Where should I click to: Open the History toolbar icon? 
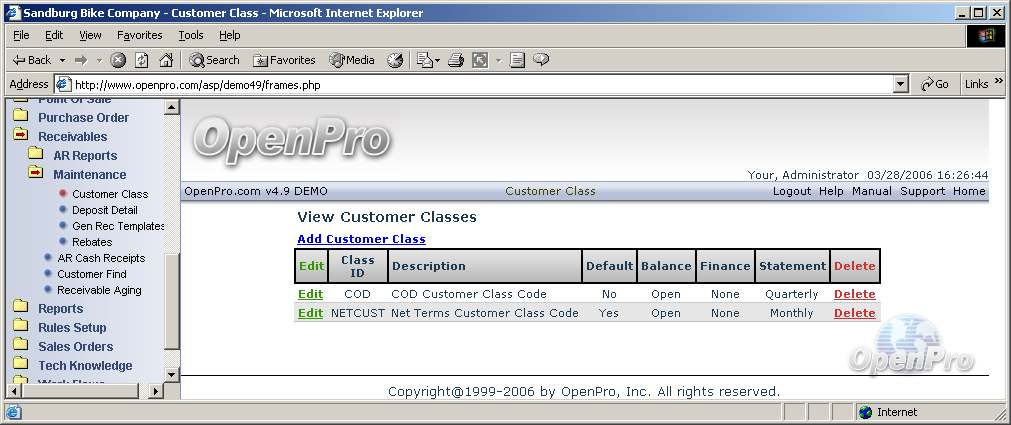(395, 60)
